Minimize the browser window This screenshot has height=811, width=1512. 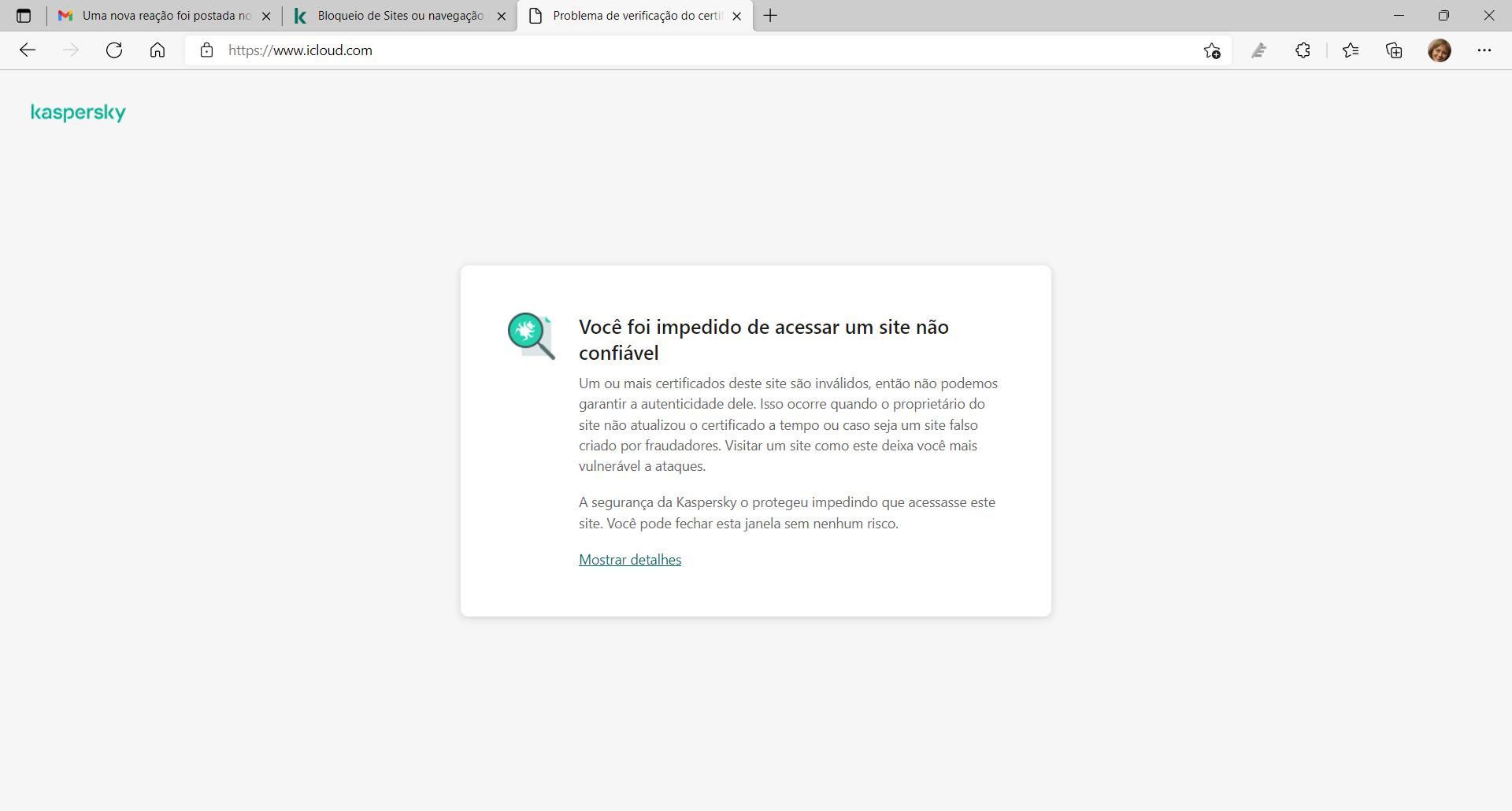pyautogui.click(x=1399, y=16)
